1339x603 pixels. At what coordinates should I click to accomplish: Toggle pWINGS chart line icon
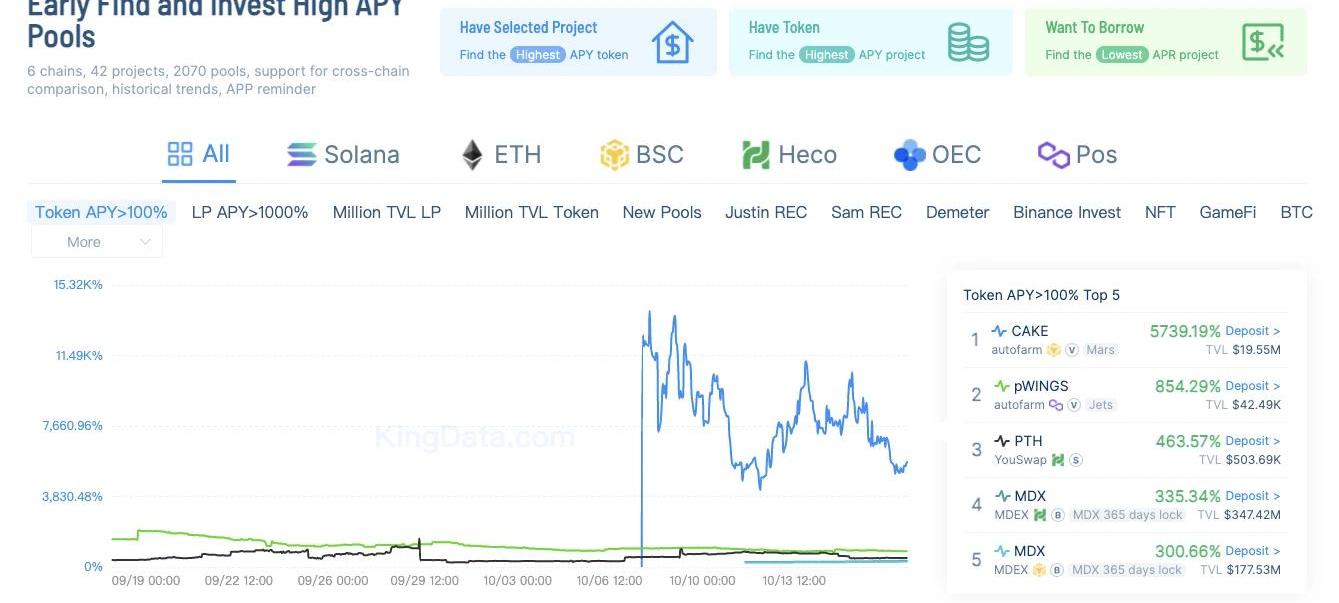[1001, 386]
